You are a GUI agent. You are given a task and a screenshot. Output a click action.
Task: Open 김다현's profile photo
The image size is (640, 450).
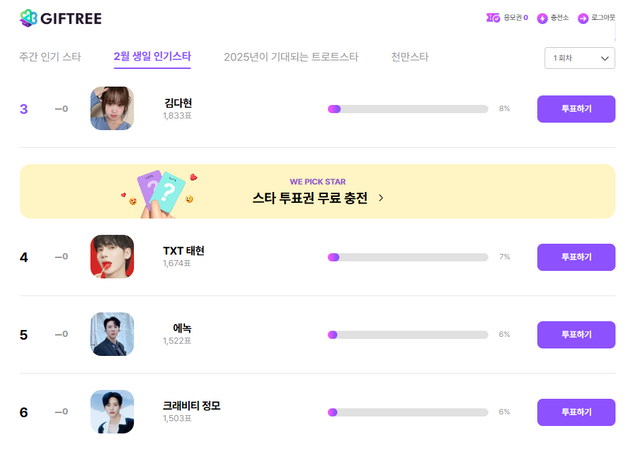tap(112, 109)
